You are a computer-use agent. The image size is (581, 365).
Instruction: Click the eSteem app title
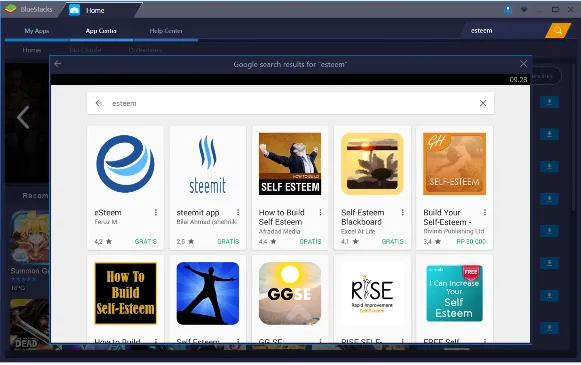point(108,213)
